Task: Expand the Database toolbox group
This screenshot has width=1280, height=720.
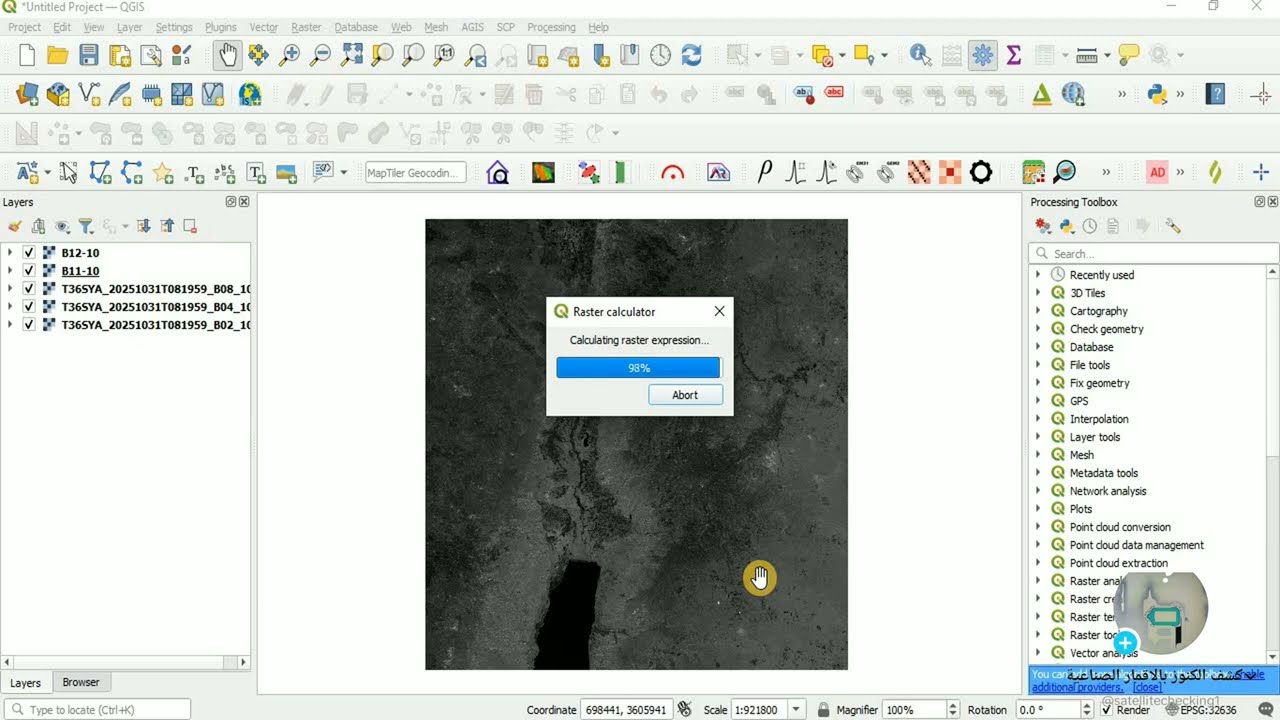Action: pyautogui.click(x=1038, y=347)
